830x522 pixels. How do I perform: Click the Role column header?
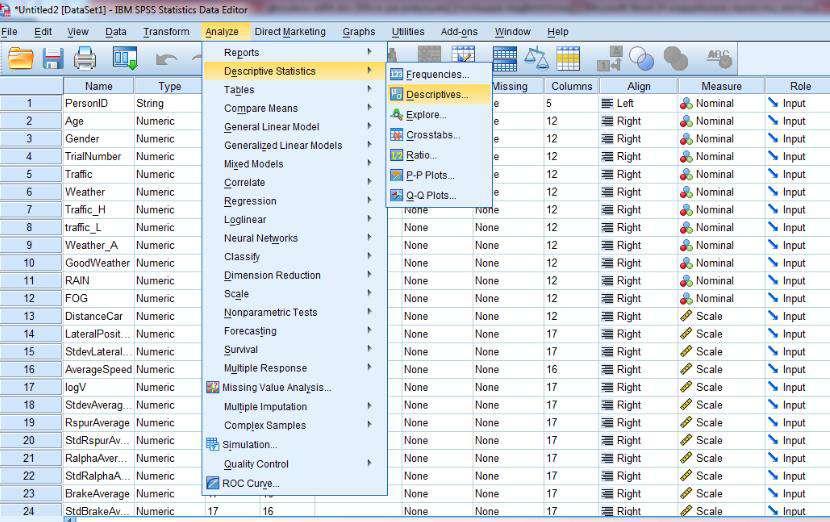(800, 86)
